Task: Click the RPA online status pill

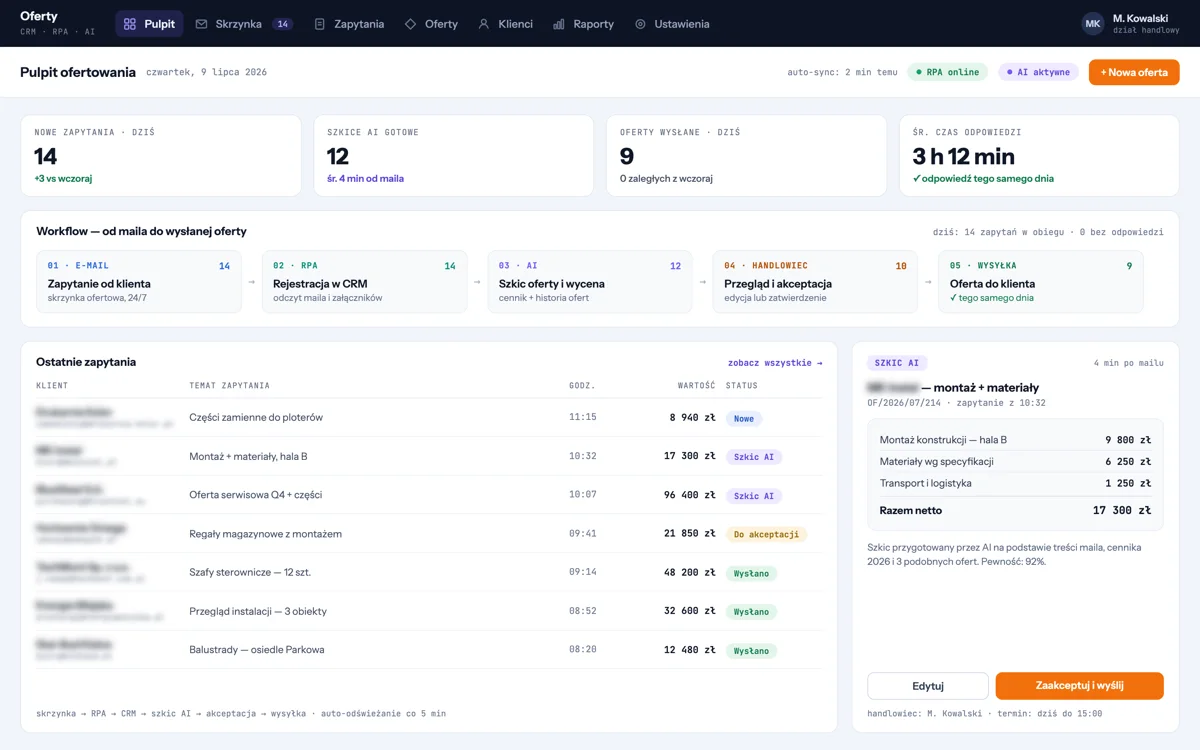Action: pos(948,72)
